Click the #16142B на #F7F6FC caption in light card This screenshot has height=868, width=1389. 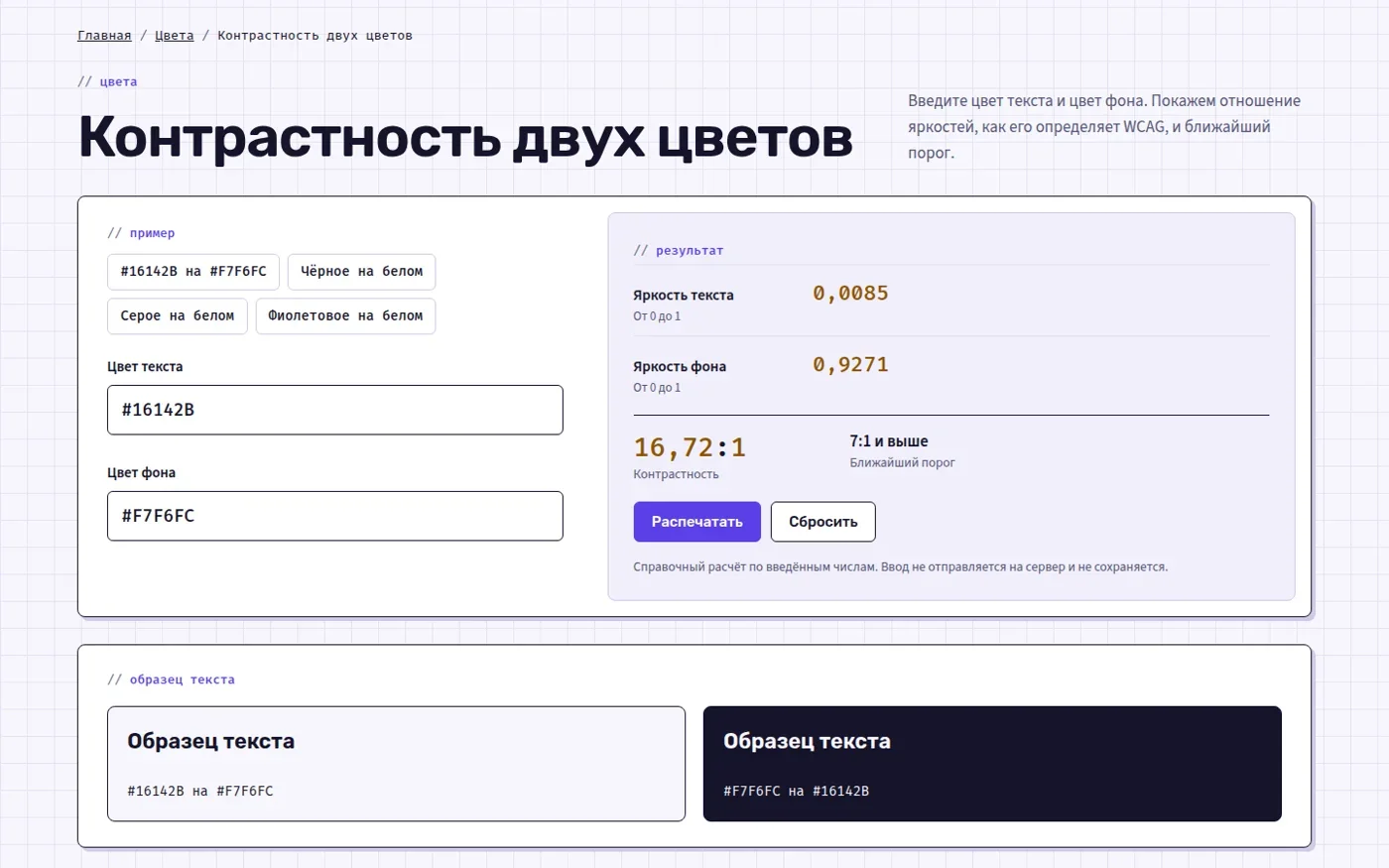click(x=200, y=792)
